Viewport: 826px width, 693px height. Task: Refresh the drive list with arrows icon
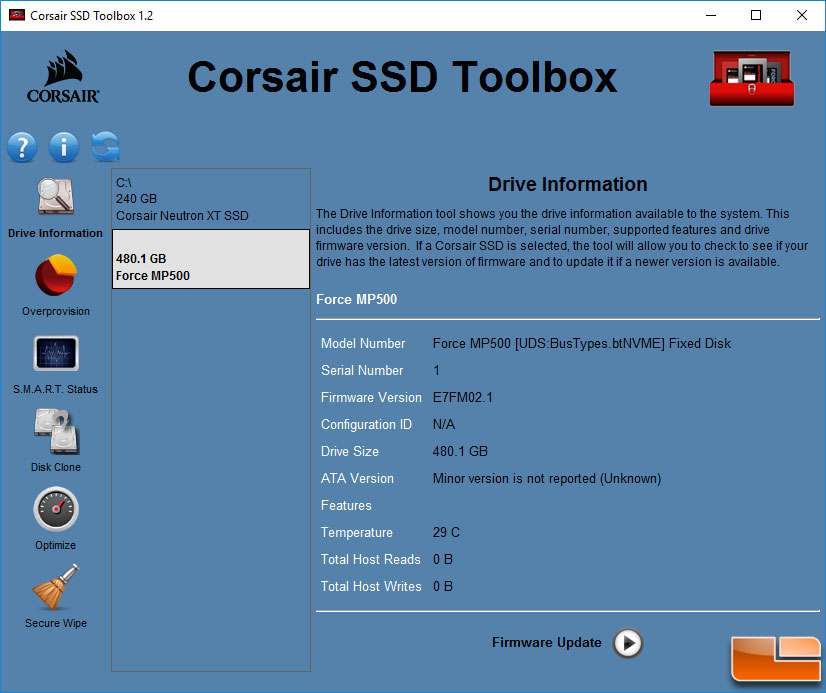tap(105, 146)
